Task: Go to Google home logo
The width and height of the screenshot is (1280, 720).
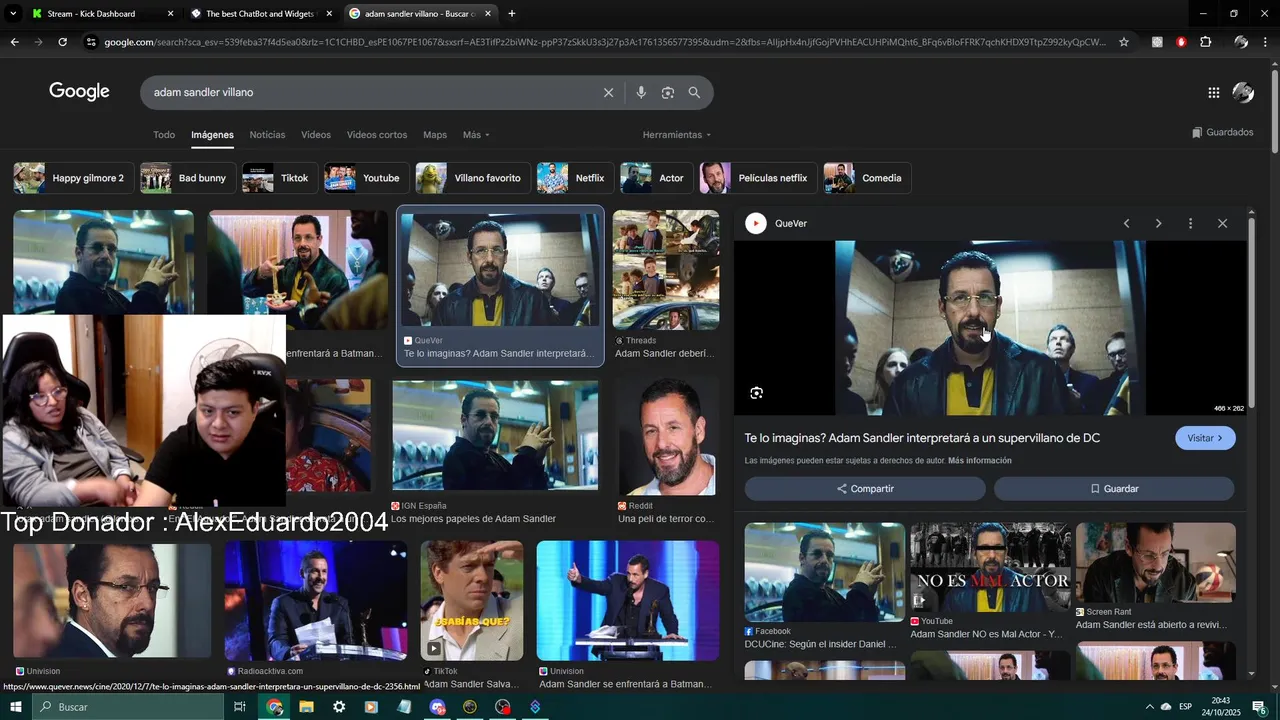Action: [79, 92]
